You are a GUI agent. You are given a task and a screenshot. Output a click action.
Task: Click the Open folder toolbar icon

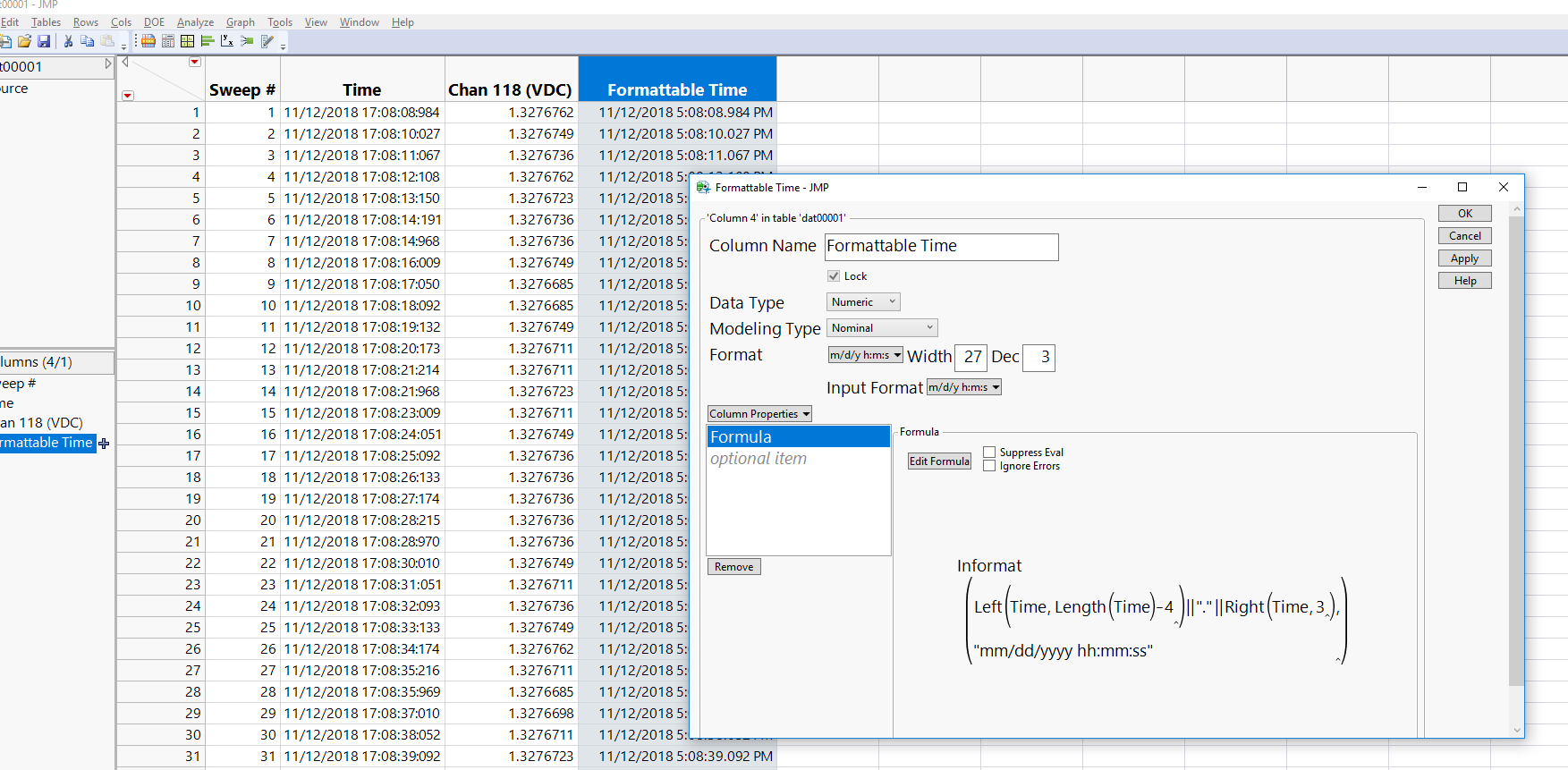pos(24,41)
